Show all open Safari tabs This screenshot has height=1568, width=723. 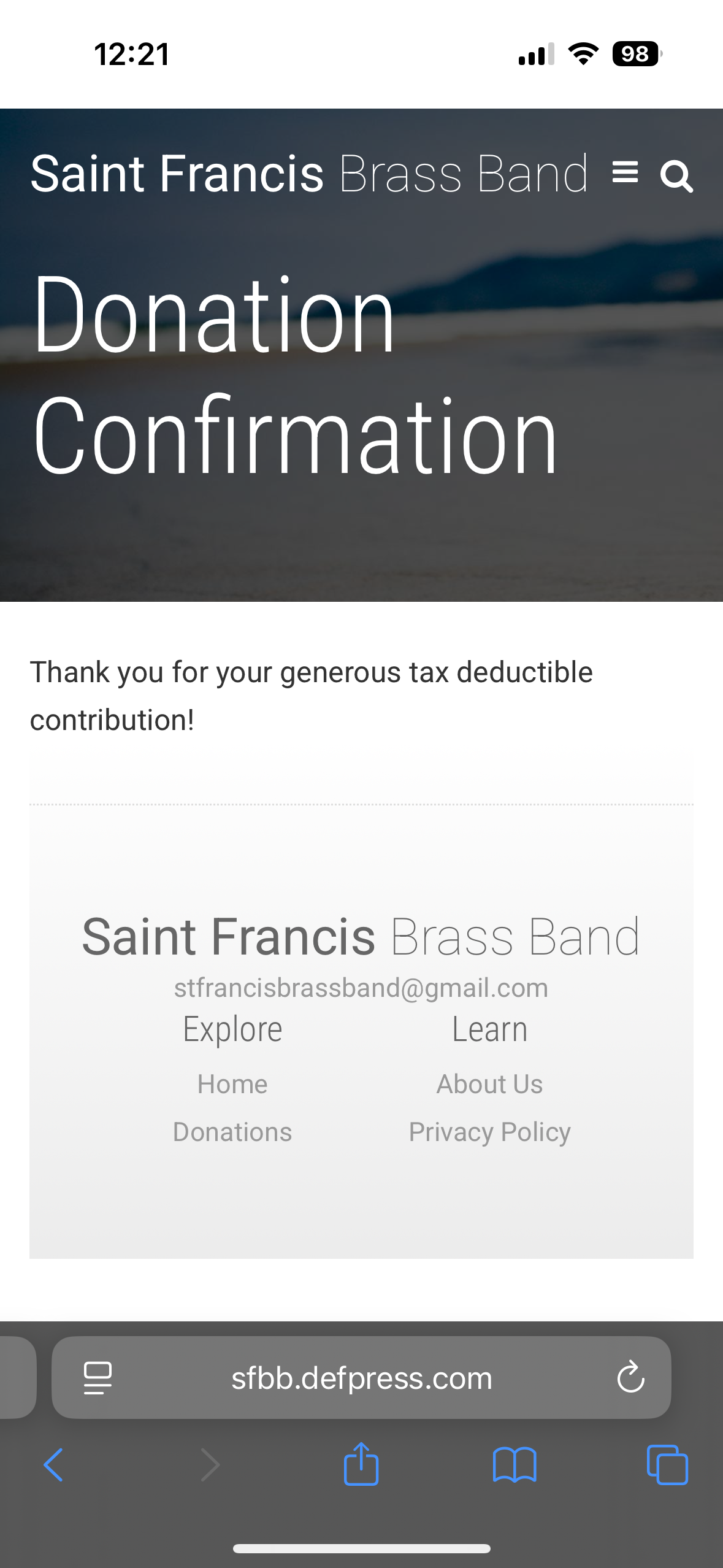tap(667, 1465)
